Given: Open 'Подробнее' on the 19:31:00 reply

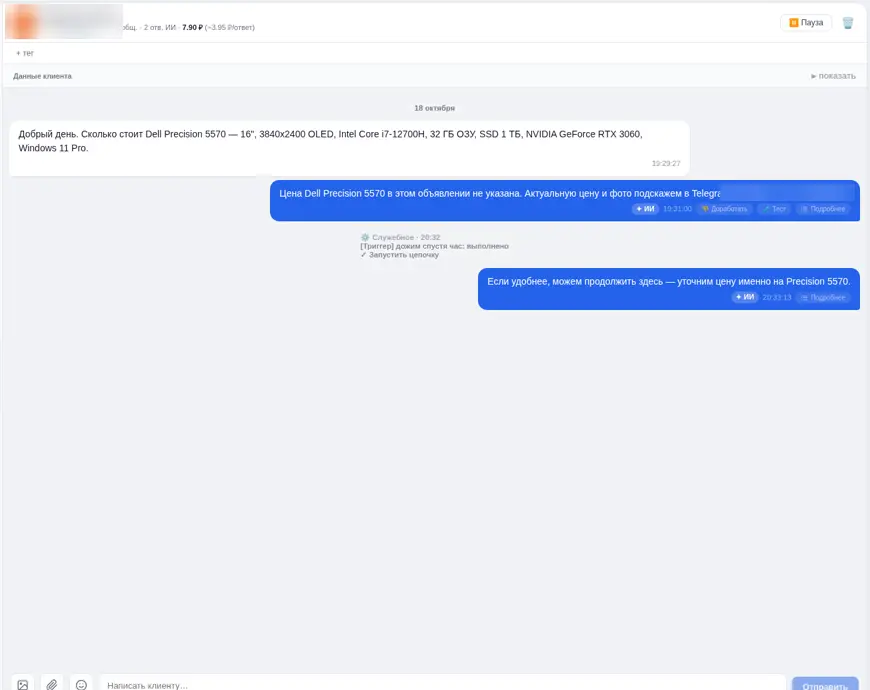Looking at the screenshot, I should tap(823, 209).
